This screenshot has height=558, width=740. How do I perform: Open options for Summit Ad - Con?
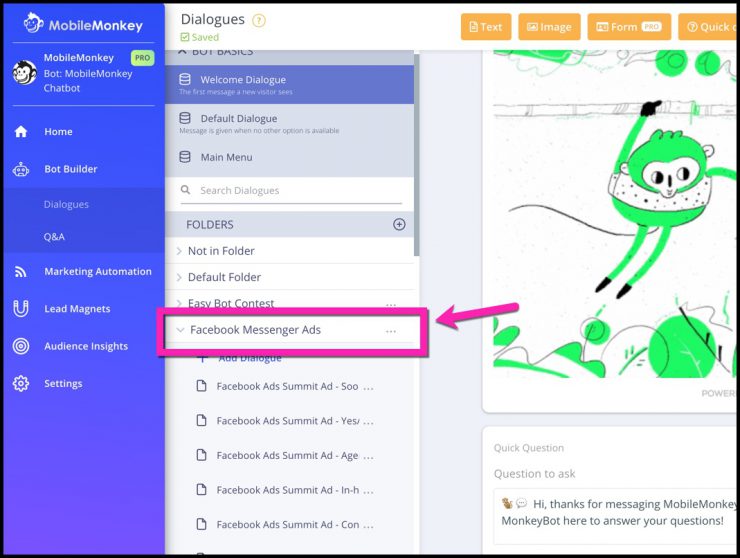click(369, 527)
